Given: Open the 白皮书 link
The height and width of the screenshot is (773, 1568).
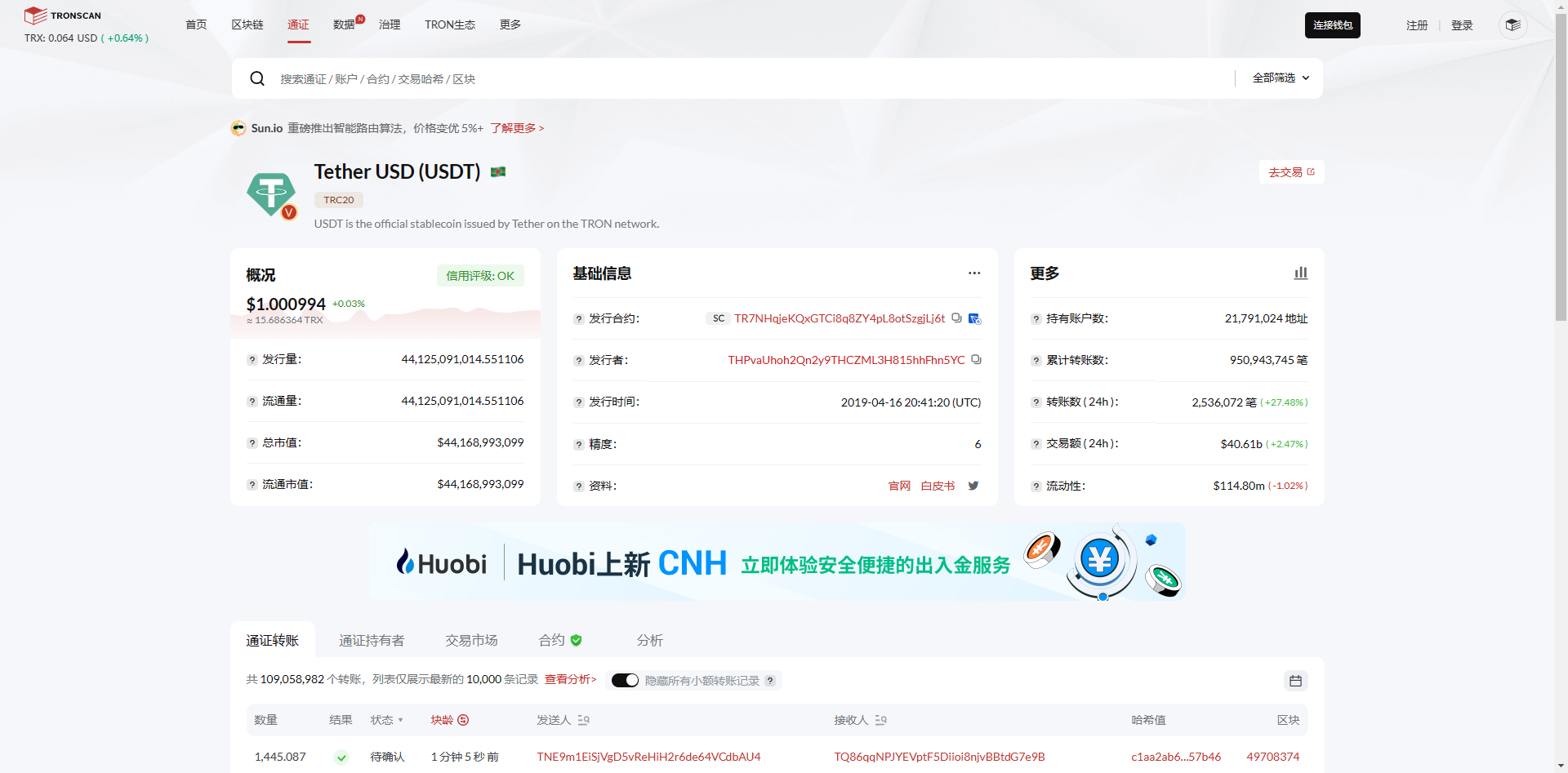Looking at the screenshot, I should coord(938,486).
